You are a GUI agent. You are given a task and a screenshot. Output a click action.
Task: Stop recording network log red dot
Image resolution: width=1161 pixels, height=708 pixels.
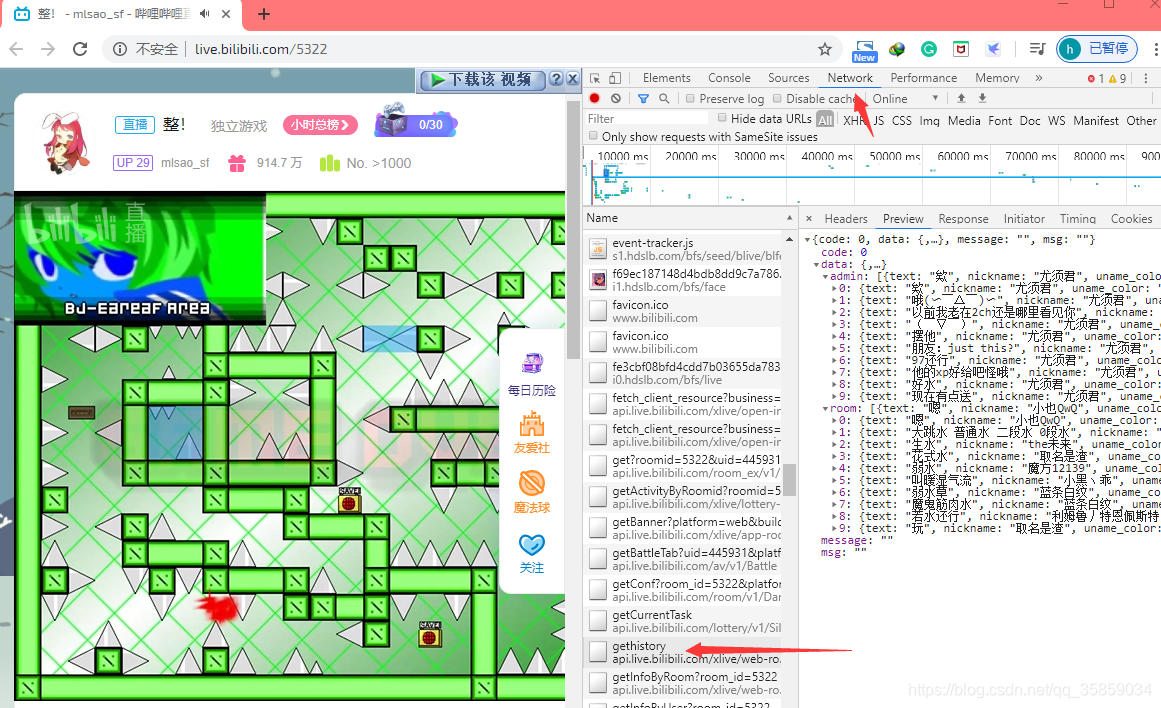coord(595,98)
